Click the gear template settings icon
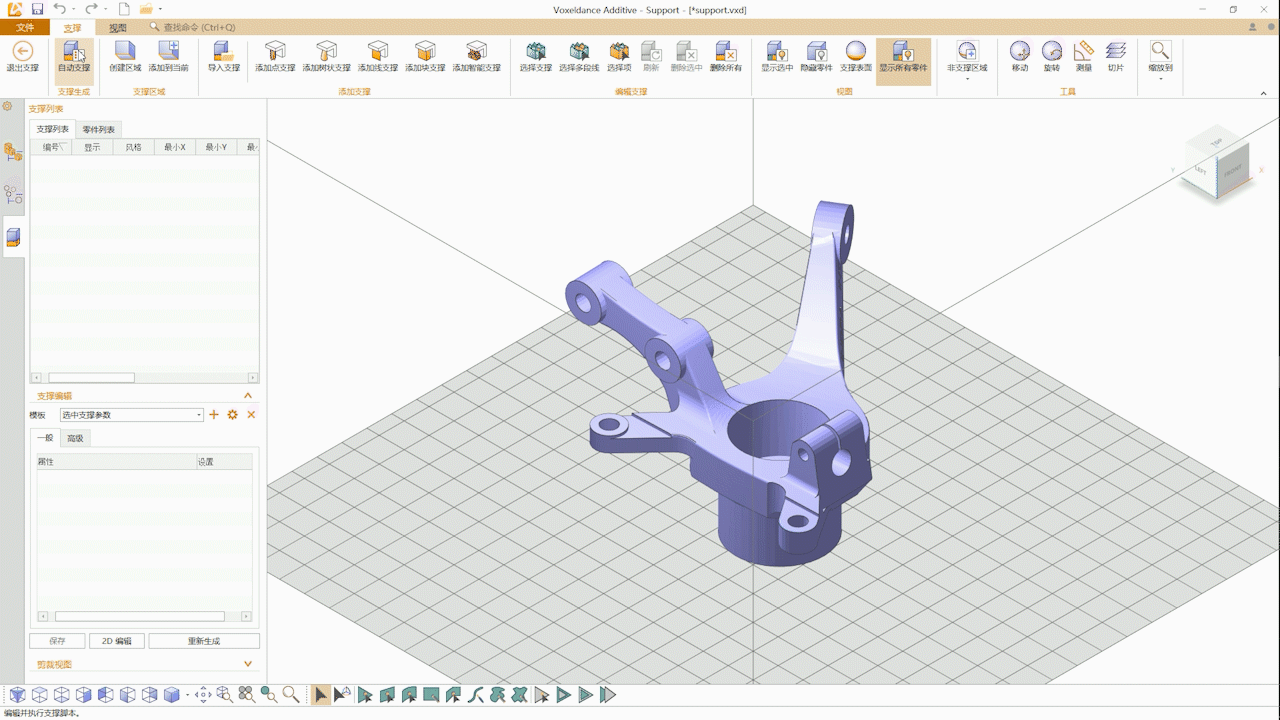This screenshot has height=720, width=1280. 232,415
